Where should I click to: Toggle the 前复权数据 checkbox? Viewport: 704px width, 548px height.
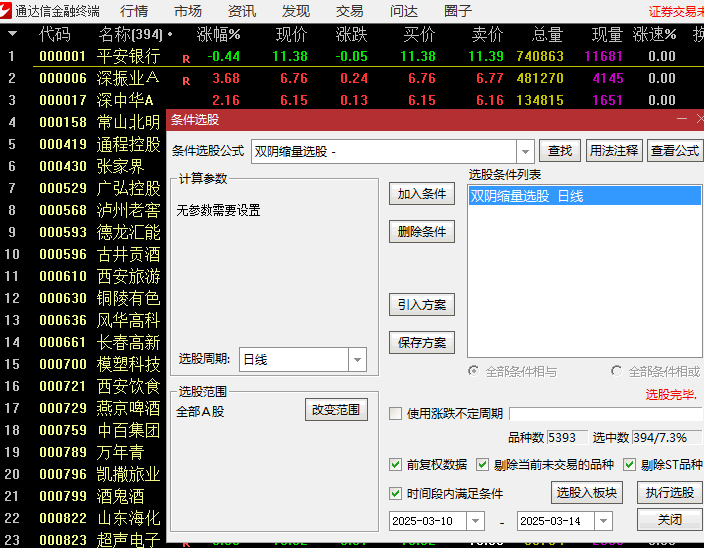pos(396,465)
